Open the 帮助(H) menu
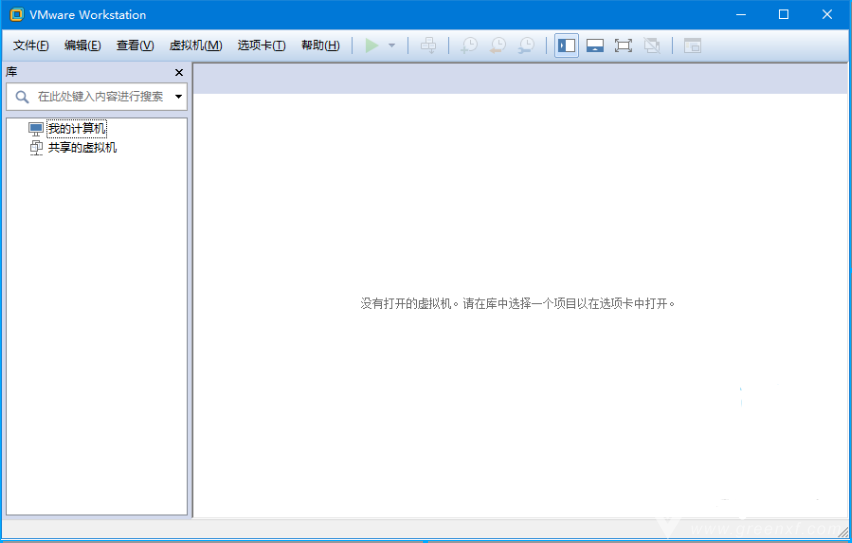Screen dimensions: 852x543 (x=320, y=46)
